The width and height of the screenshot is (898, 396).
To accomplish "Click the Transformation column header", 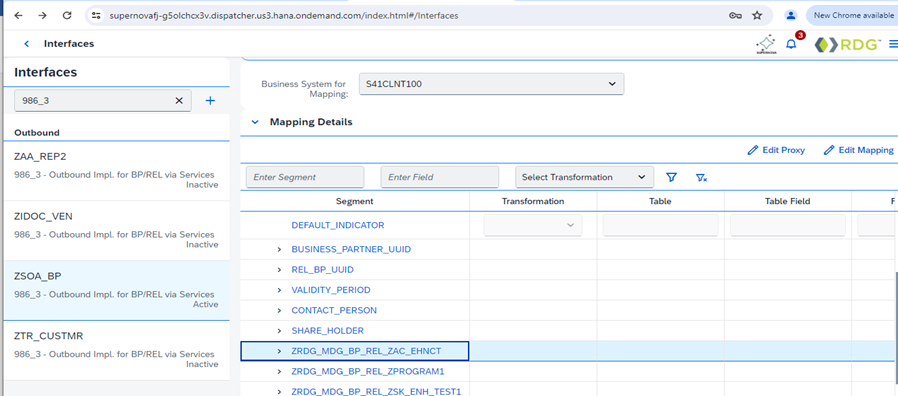I will [533, 201].
